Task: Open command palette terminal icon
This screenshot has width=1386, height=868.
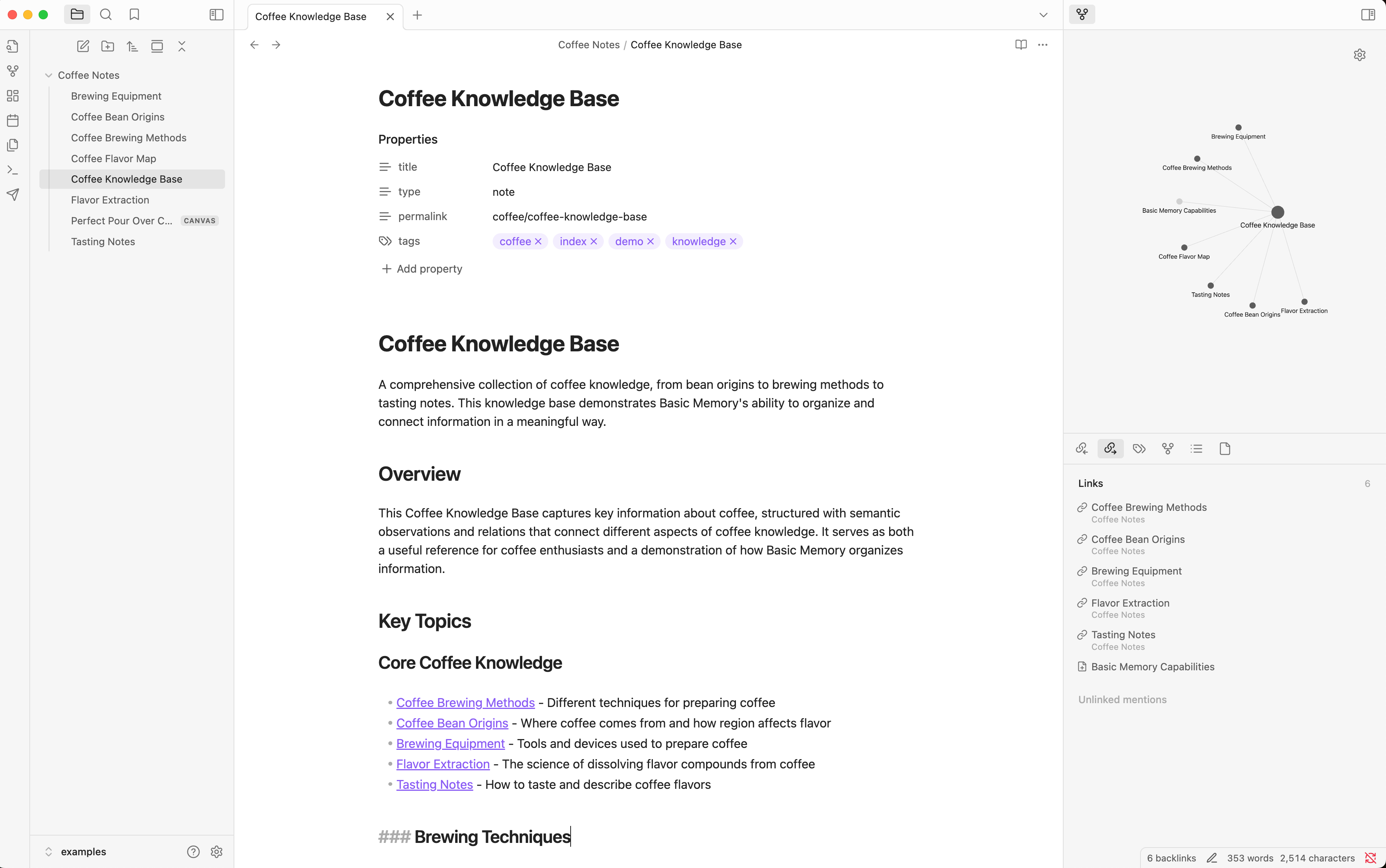Action: point(13,170)
